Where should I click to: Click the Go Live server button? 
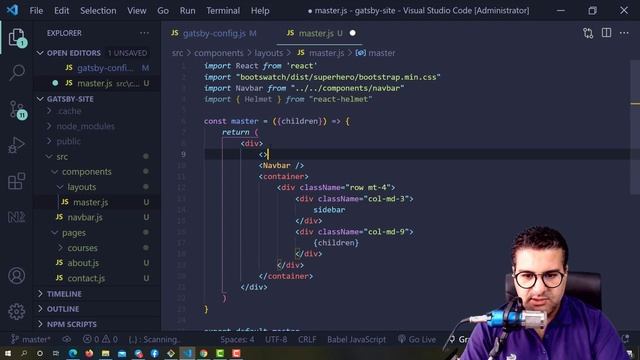point(417,339)
